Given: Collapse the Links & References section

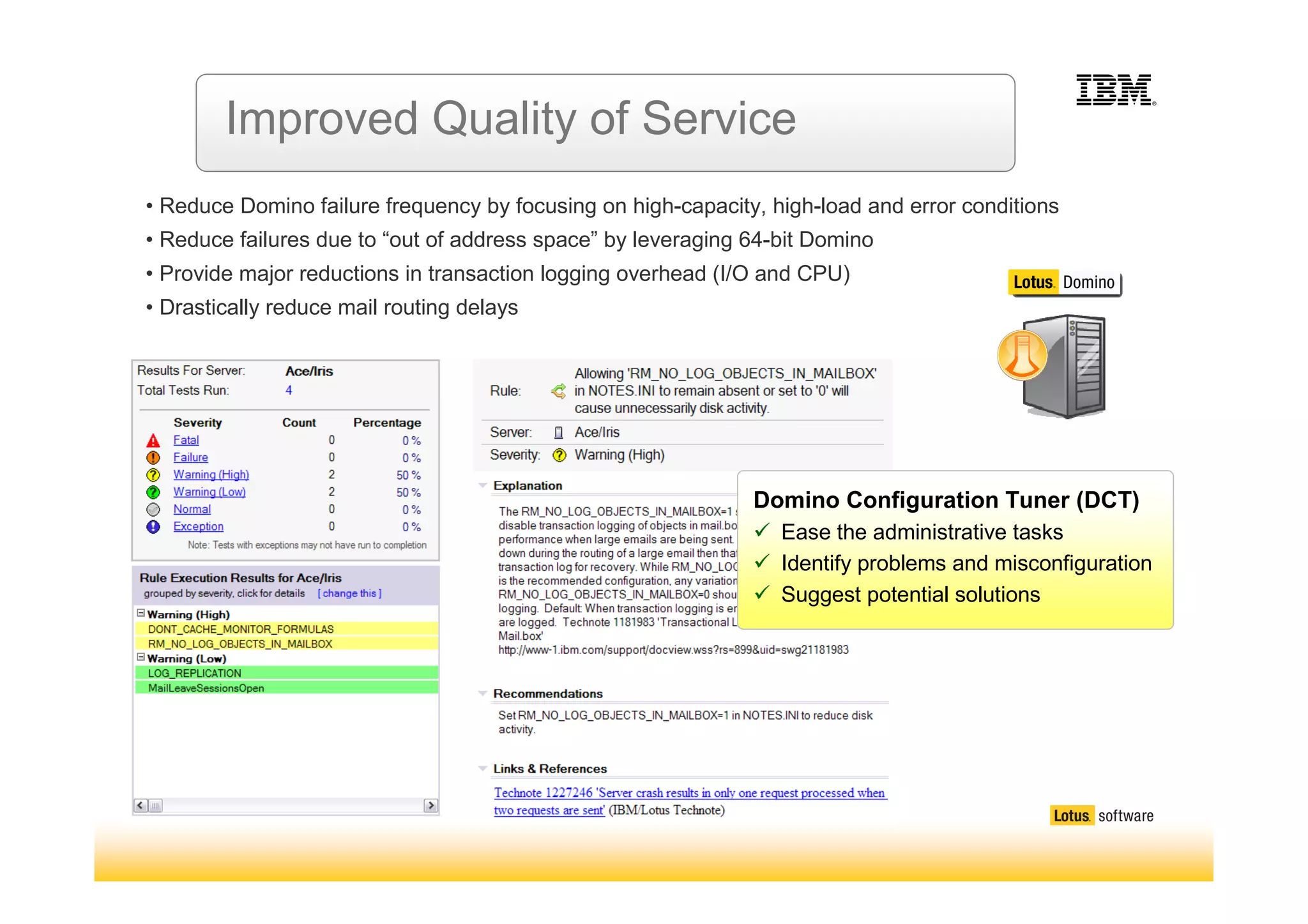Looking at the screenshot, I should (483, 769).
